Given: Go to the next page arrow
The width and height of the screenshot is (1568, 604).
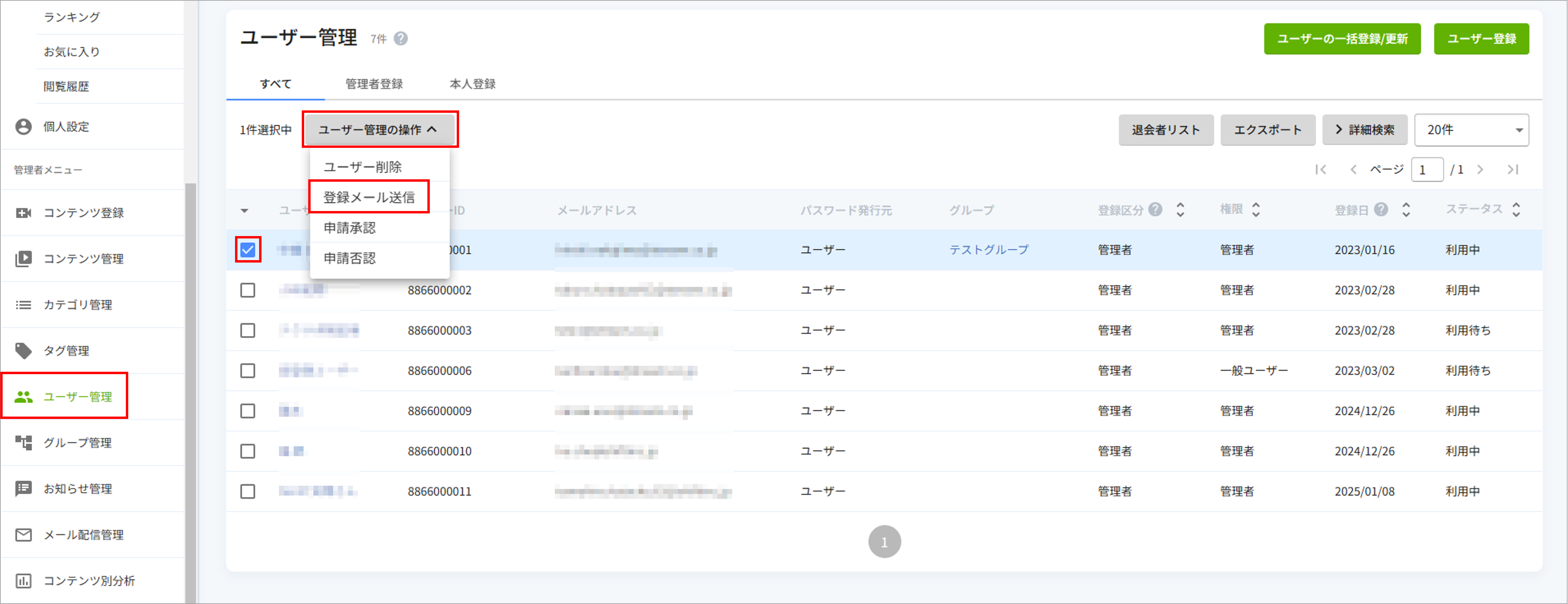Looking at the screenshot, I should (x=1480, y=170).
